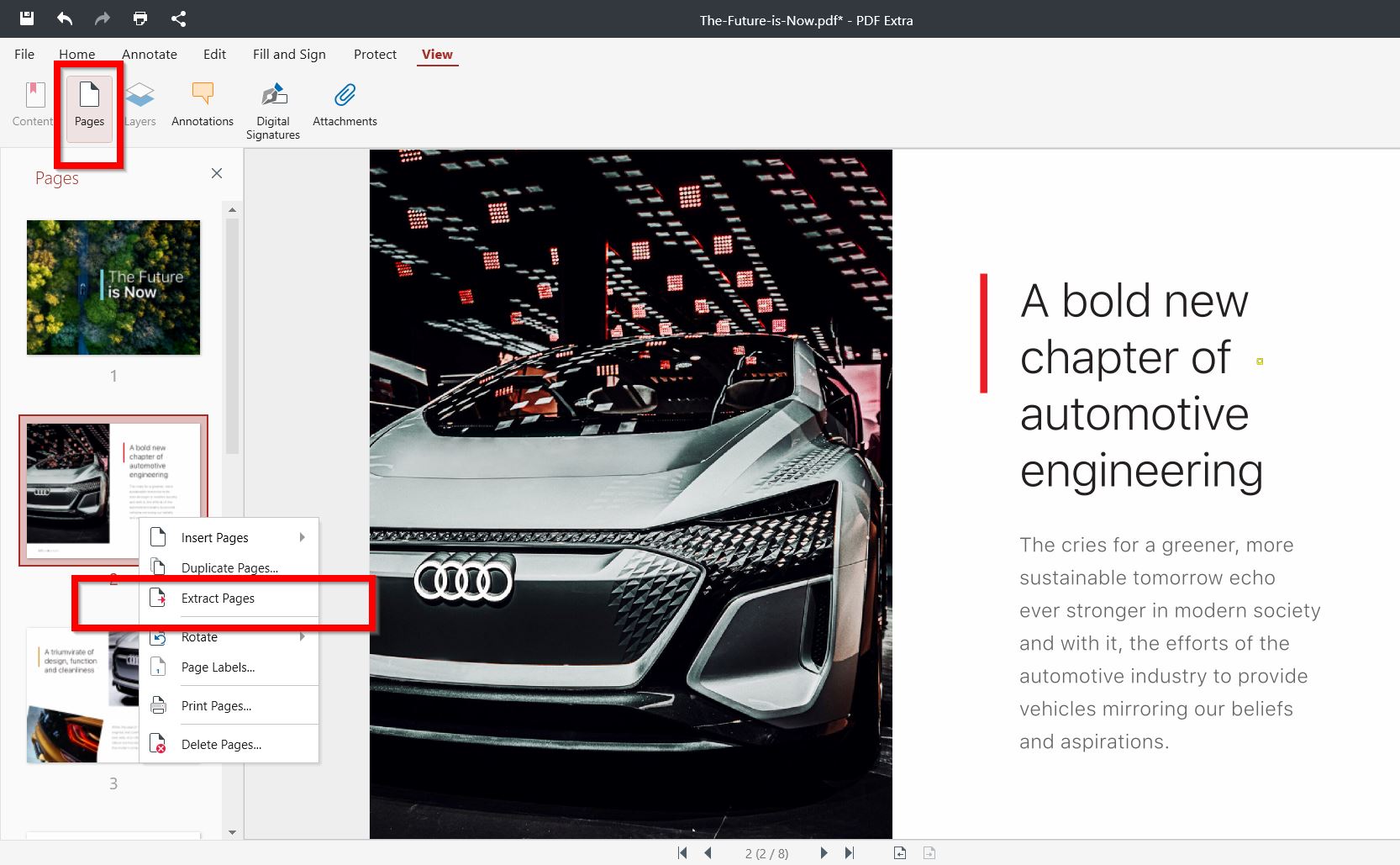
Task: Close the Pages side panel
Action: 217,173
